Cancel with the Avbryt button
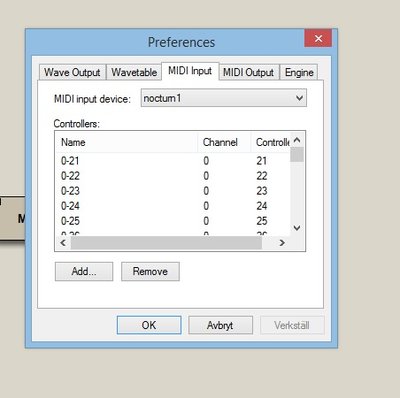This screenshot has height=398, width=400. pos(220,325)
